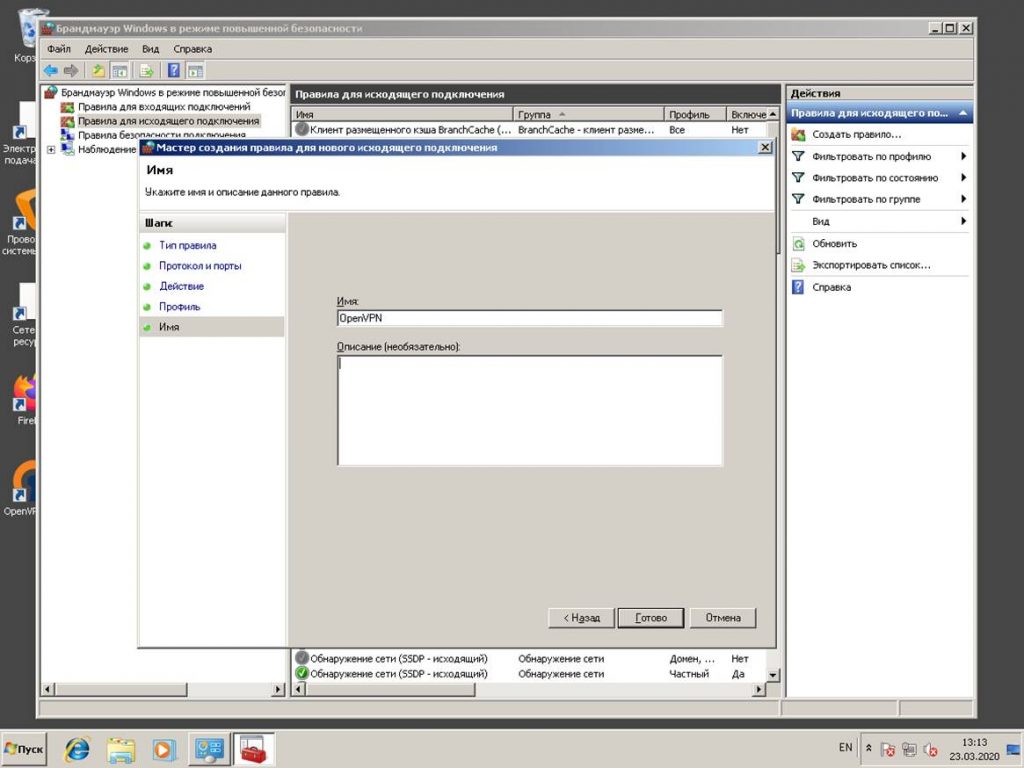
Task: Click the muted volume tray icon
Action: coord(931,750)
